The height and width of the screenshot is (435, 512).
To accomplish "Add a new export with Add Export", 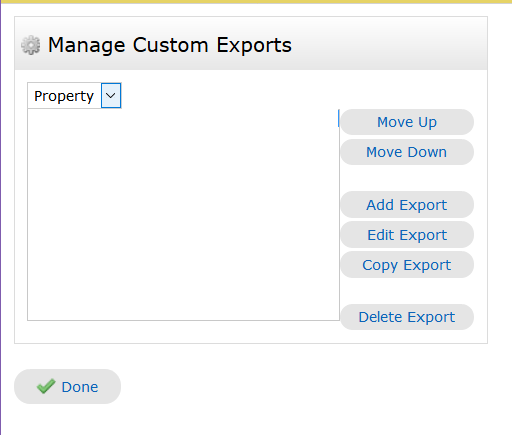I will click(407, 205).
